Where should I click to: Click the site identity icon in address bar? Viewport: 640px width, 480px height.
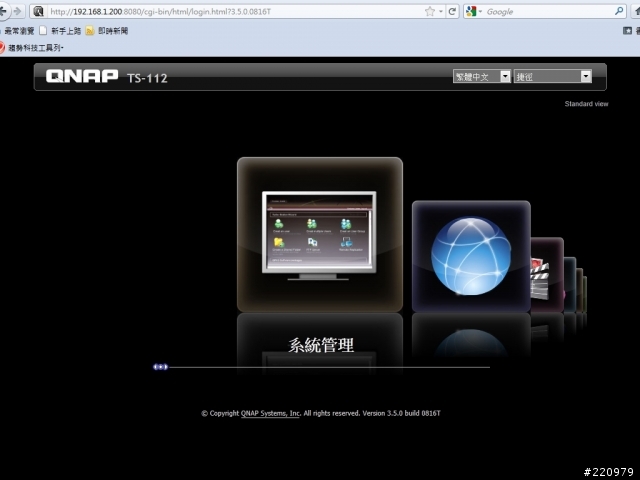[38, 11]
